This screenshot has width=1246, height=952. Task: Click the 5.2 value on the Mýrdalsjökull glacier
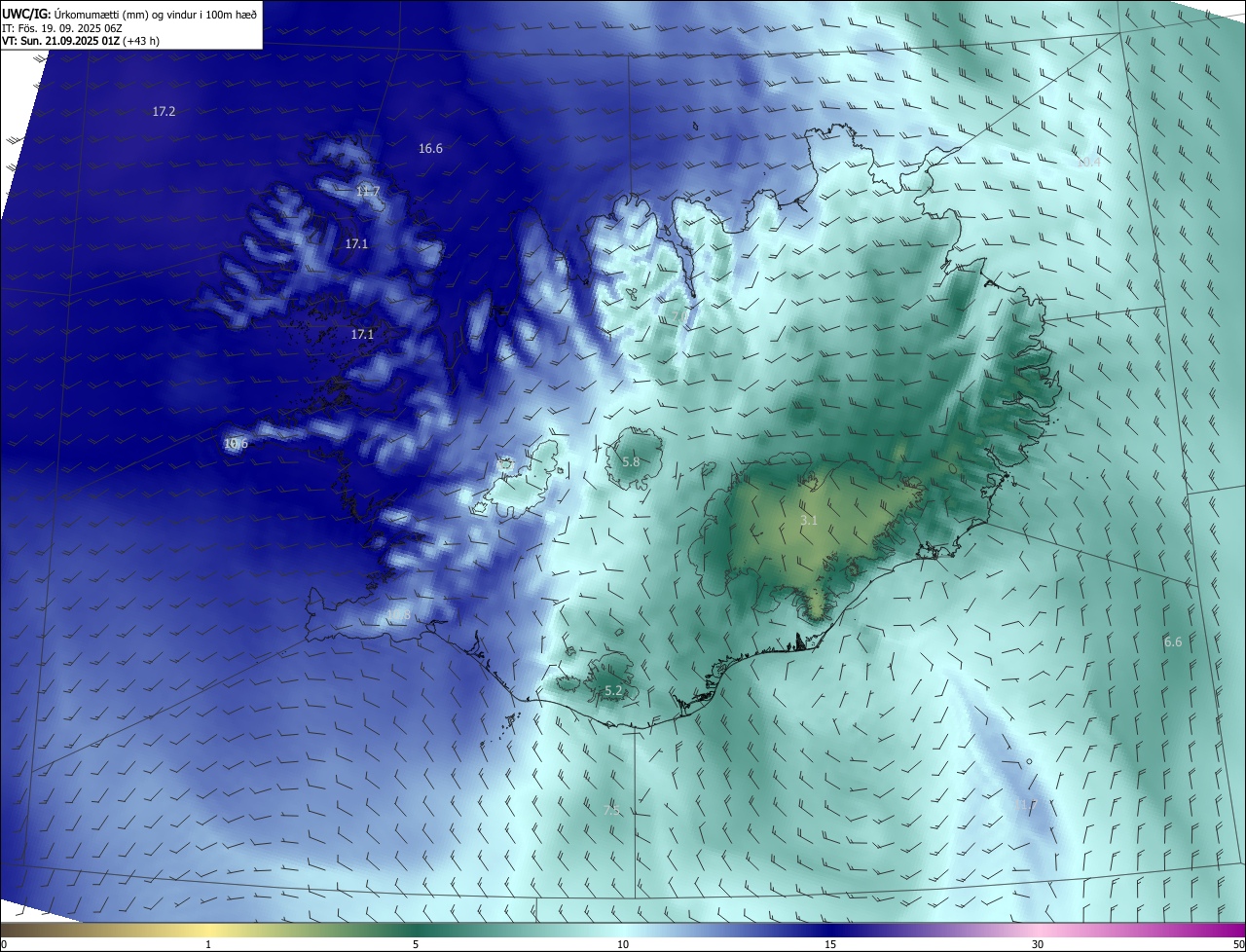click(613, 691)
